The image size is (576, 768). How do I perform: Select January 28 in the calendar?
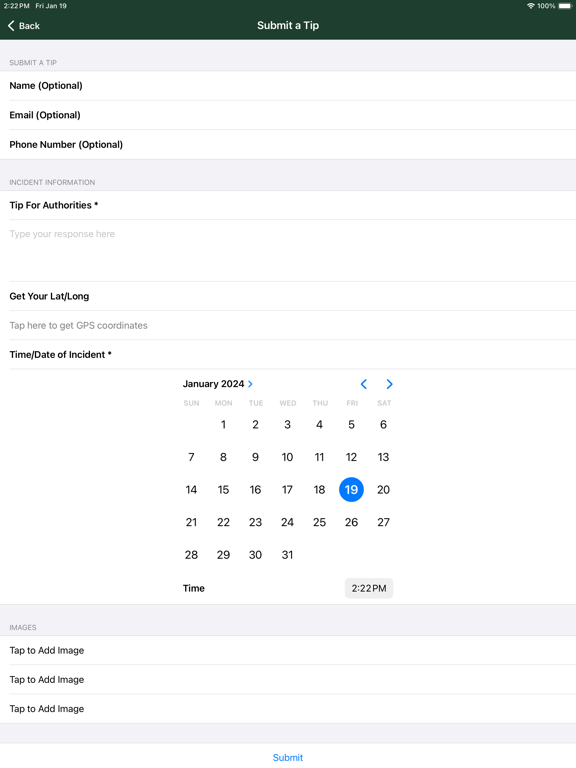click(x=192, y=555)
